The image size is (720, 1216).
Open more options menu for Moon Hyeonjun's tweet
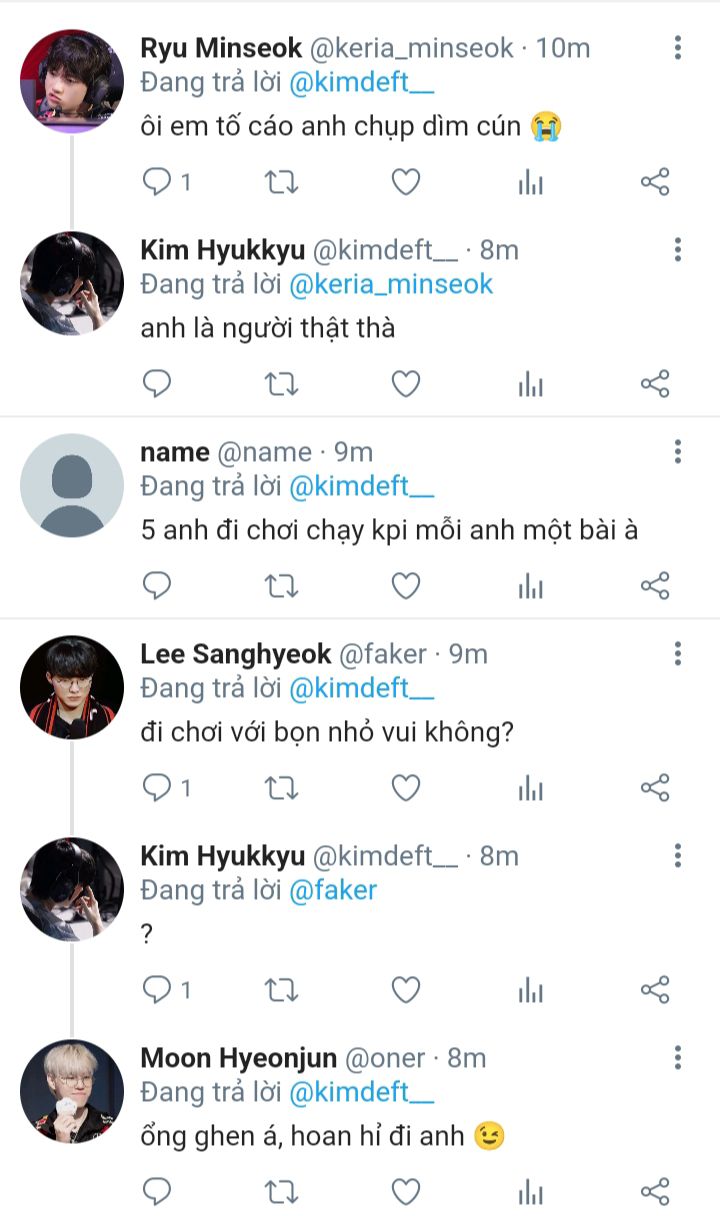[x=678, y=1058]
